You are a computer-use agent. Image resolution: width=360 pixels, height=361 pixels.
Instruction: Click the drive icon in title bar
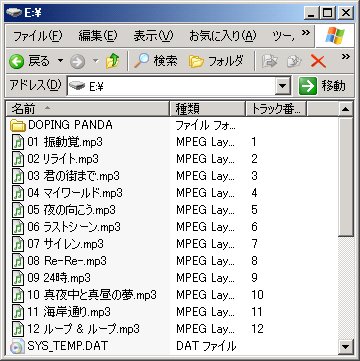point(14,12)
